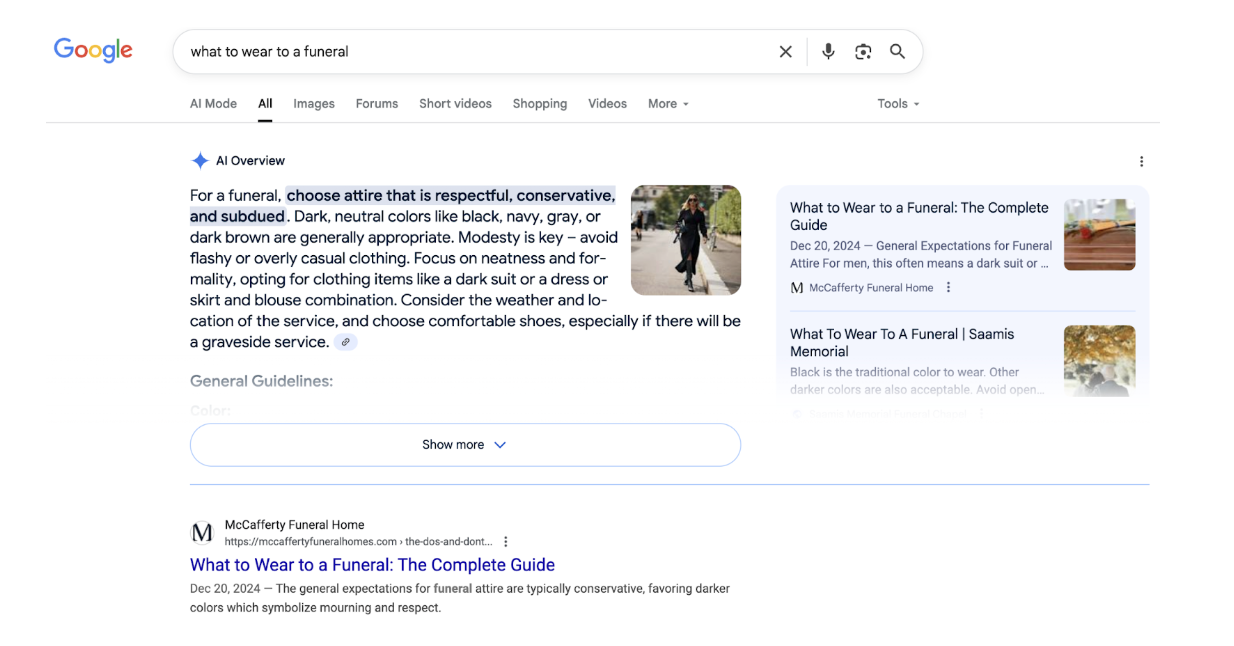This screenshot has height=646, width=1234.
Task: Click the result snippet dated Dec 20, 2024
Action: (460, 598)
